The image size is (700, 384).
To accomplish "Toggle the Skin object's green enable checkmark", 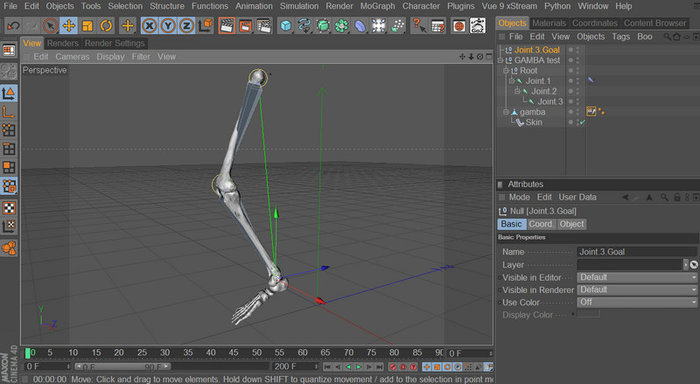I will tap(583, 122).
